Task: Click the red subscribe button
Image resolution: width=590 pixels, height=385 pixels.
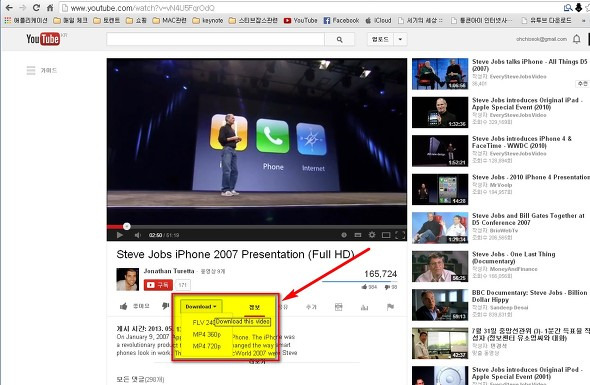Action: pyautogui.click(x=158, y=285)
